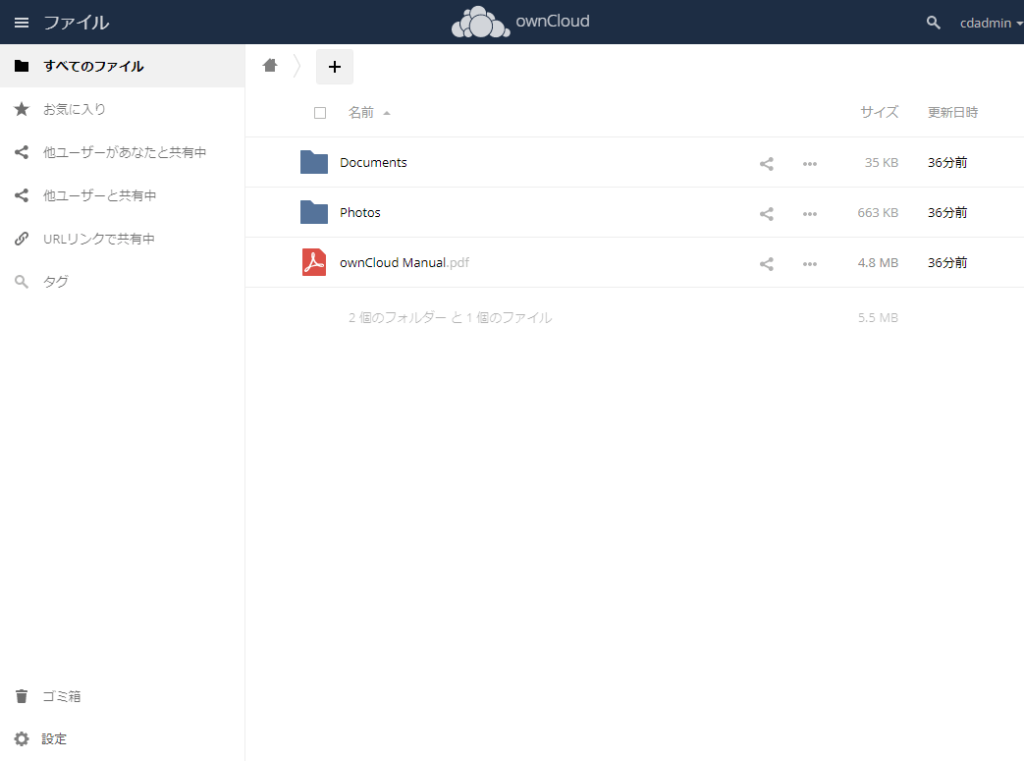The image size is (1024, 761).
Task: Open the hamburger apps menu
Action: point(22,23)
